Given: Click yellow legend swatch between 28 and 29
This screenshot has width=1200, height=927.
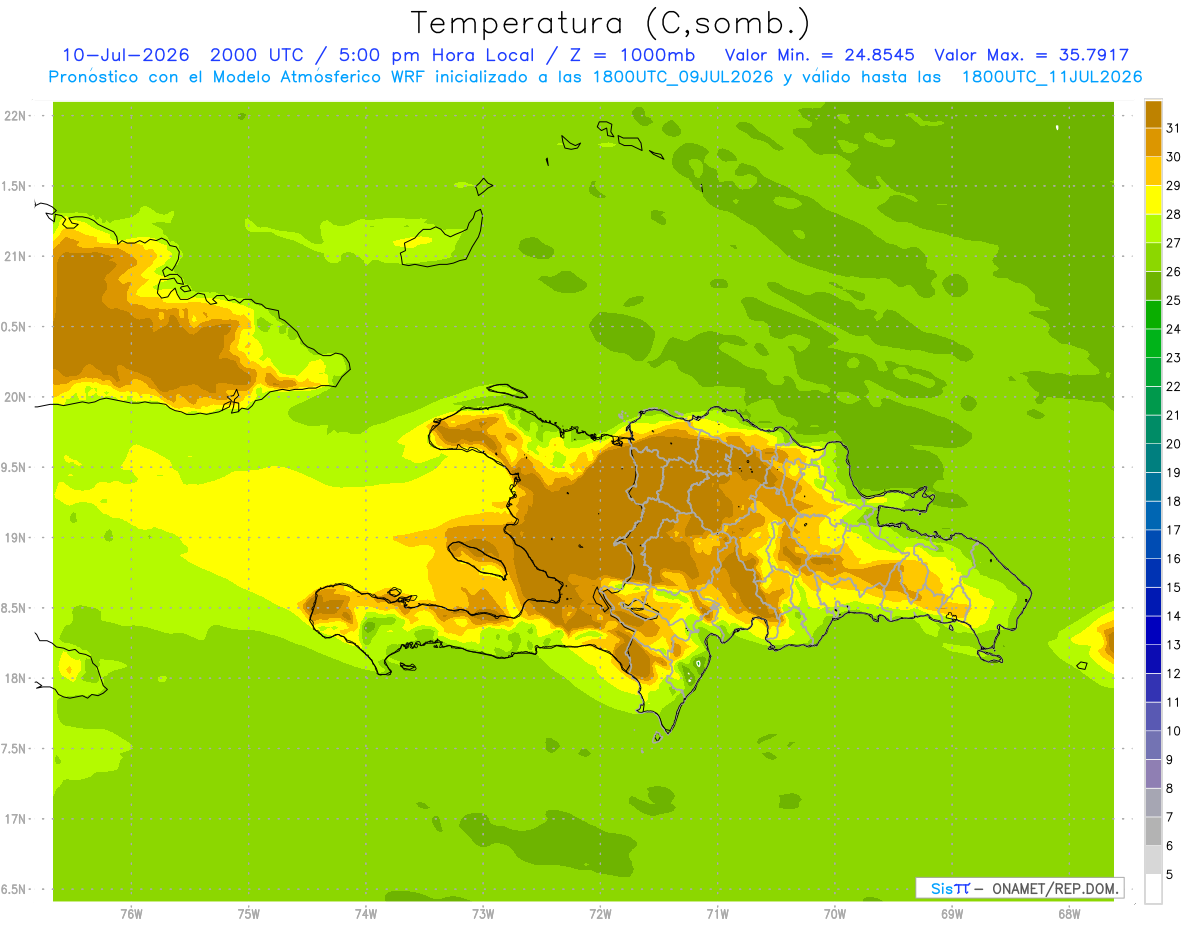Looking at the screenshot, I should pos(1153,200).
